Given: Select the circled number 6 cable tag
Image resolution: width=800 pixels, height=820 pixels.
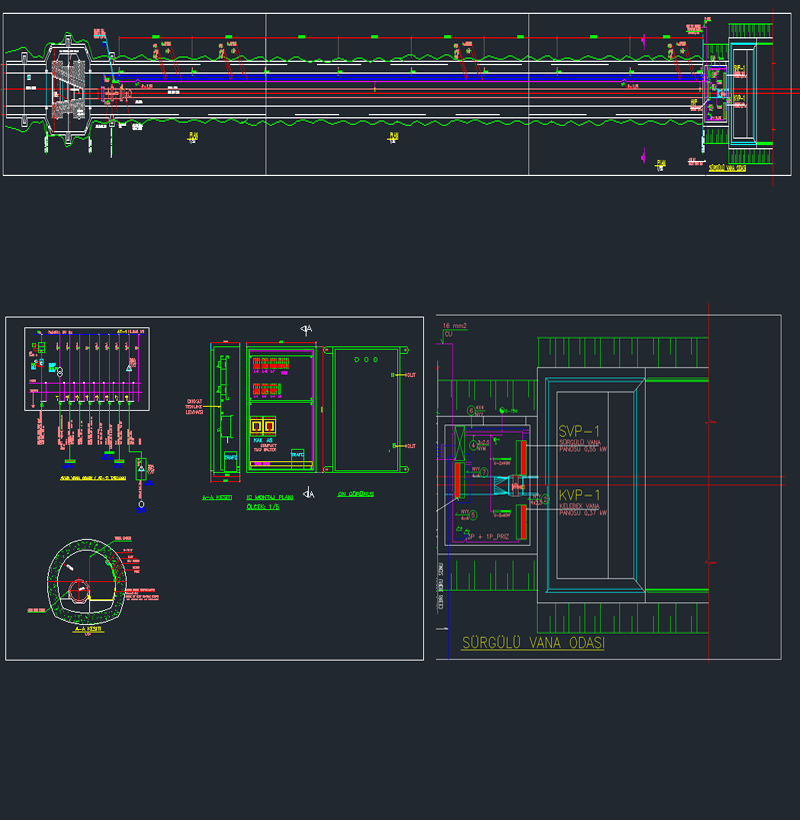Looking at the screenshot, I should click(473, 411).
